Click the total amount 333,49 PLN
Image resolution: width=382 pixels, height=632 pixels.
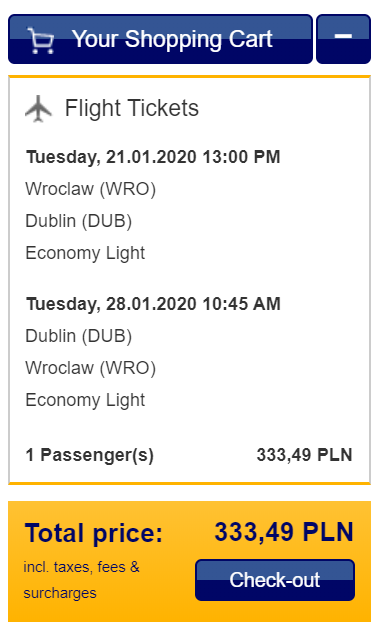point(284,532)
